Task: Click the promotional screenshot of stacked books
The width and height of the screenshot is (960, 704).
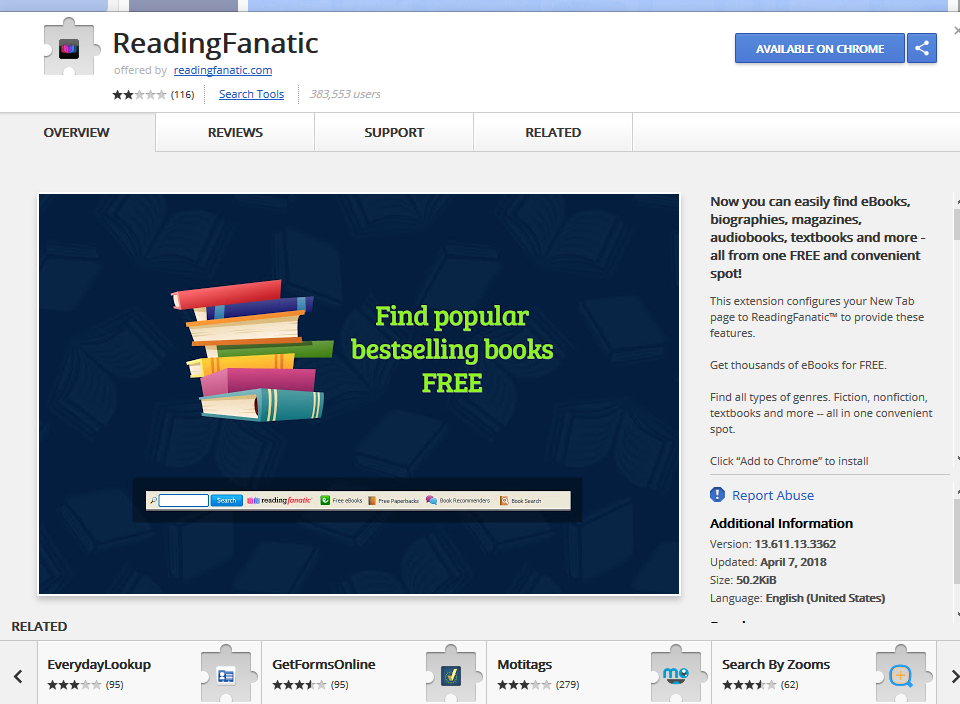Action: pos(359,394)
